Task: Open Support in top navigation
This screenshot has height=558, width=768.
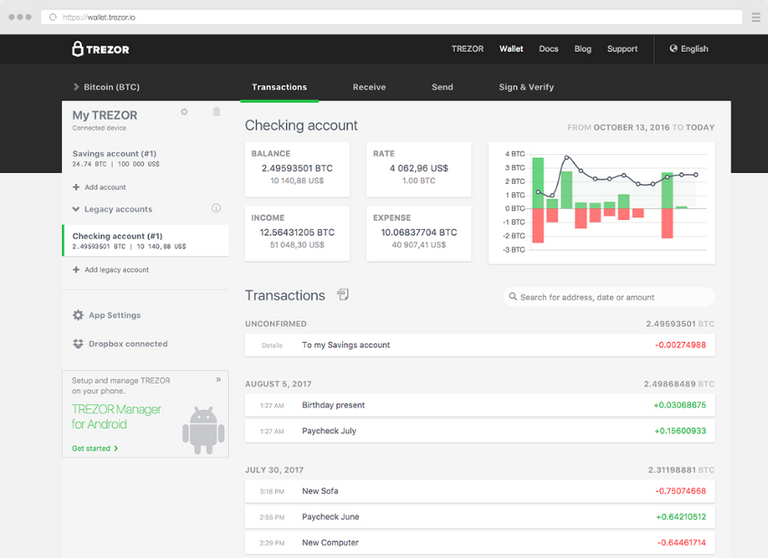Action: pyautogui.click(x=623, y=49)
